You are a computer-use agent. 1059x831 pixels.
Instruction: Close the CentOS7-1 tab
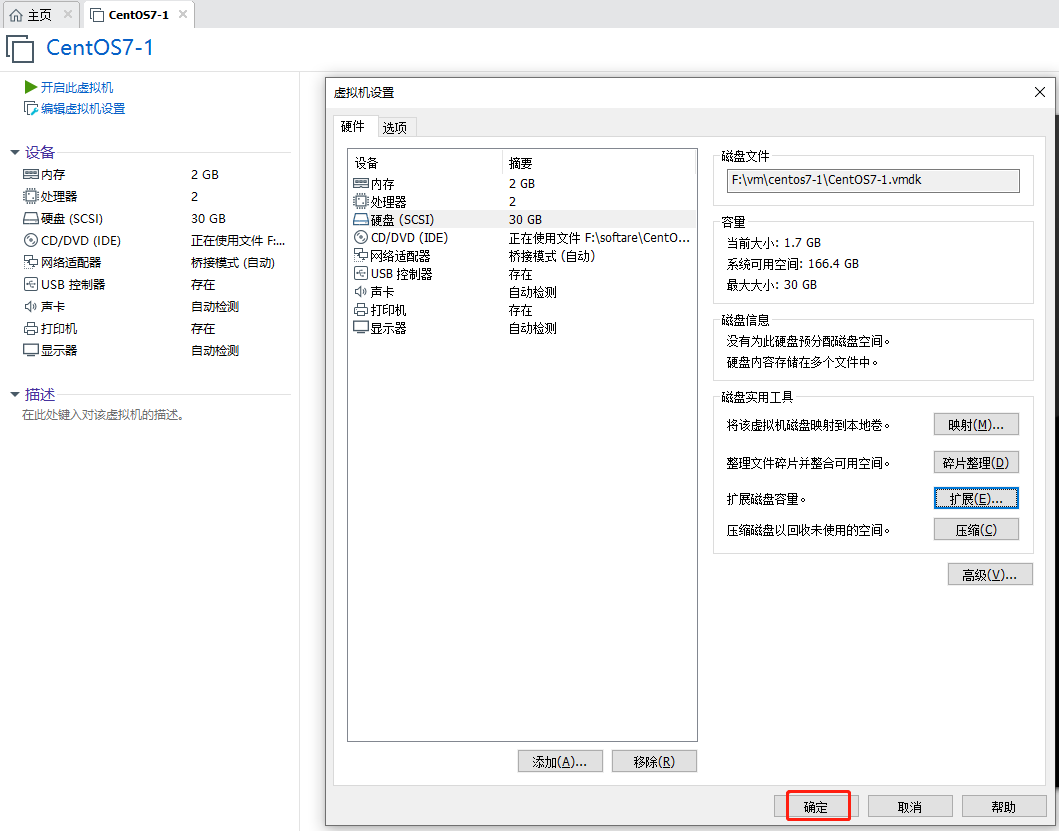tap(182, 14)
